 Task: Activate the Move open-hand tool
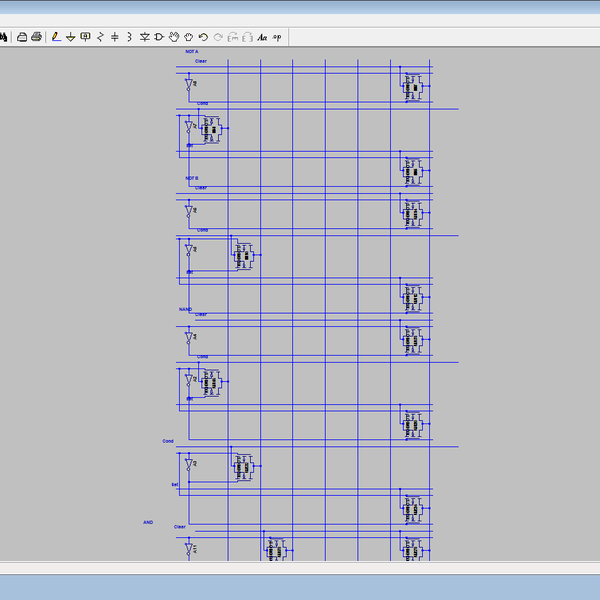(174, 37)
